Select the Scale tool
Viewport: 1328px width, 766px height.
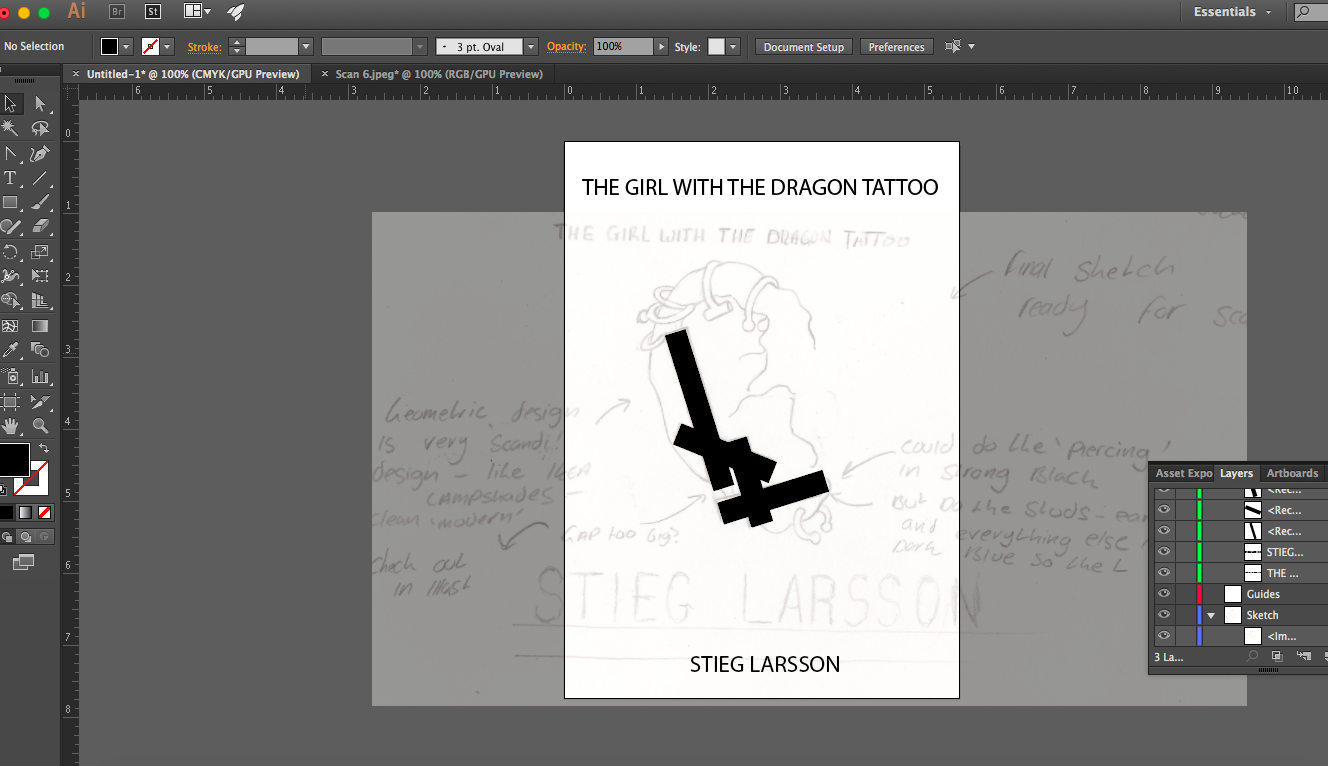tap(40, 252)
